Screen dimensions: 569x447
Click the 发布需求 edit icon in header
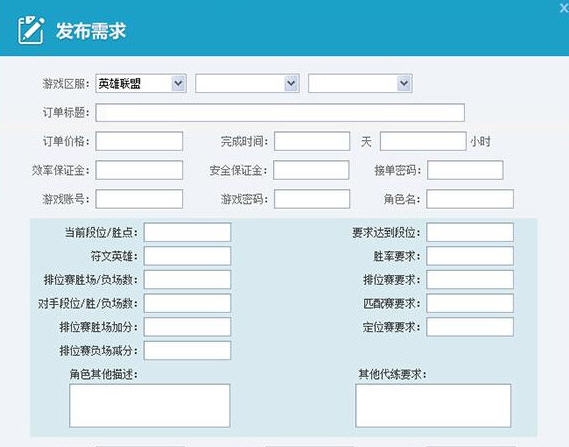pyautogui.click(x=31, y=30)
